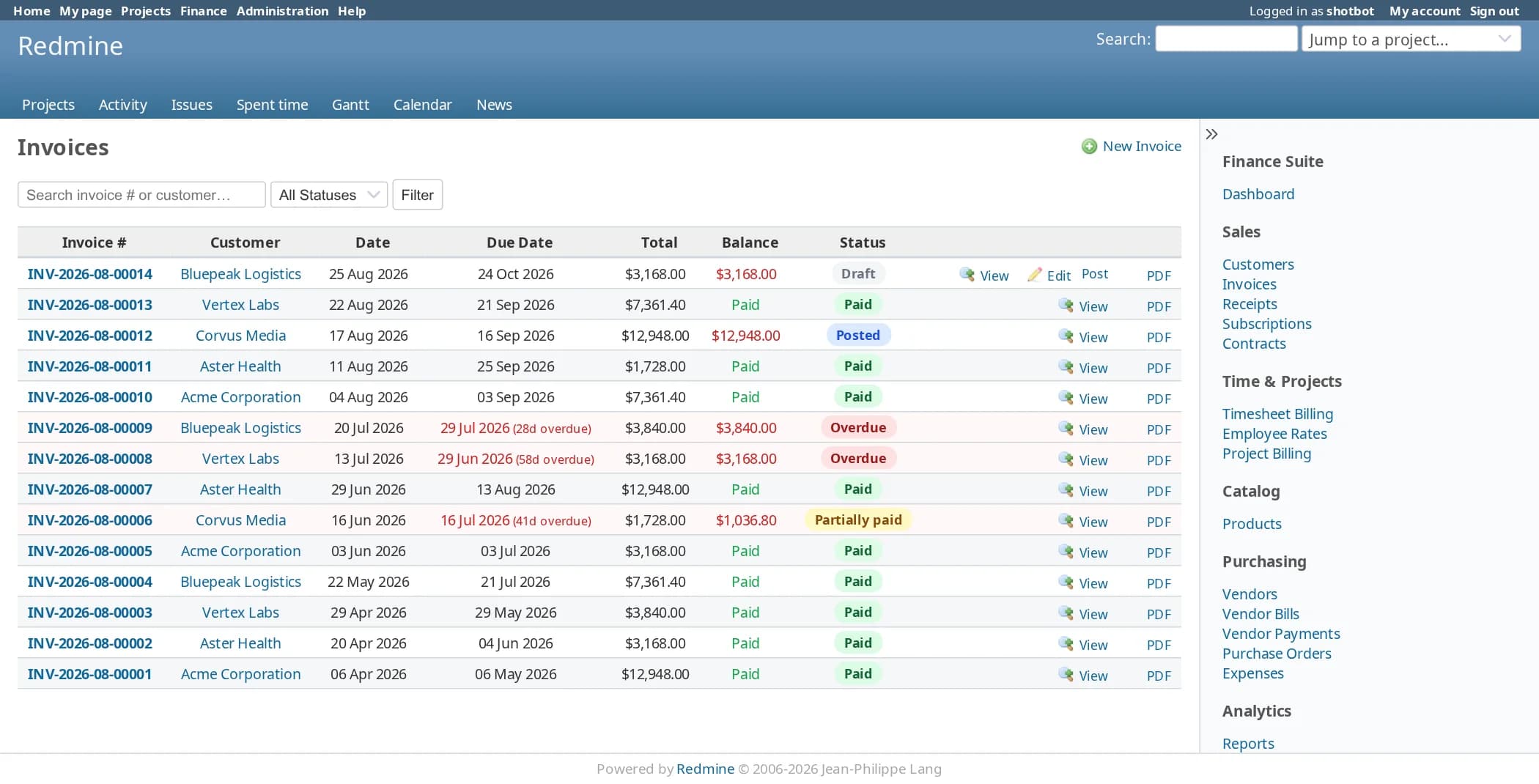Open Subscriptions in the sidebar
The image size is (1539, 784).
point(1267,324)
